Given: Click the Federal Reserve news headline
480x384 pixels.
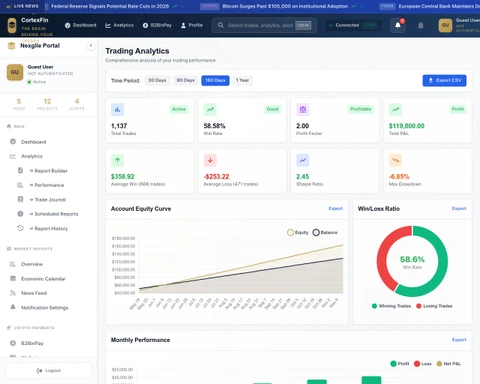Looking at the screenshot, I should (110, 6).
